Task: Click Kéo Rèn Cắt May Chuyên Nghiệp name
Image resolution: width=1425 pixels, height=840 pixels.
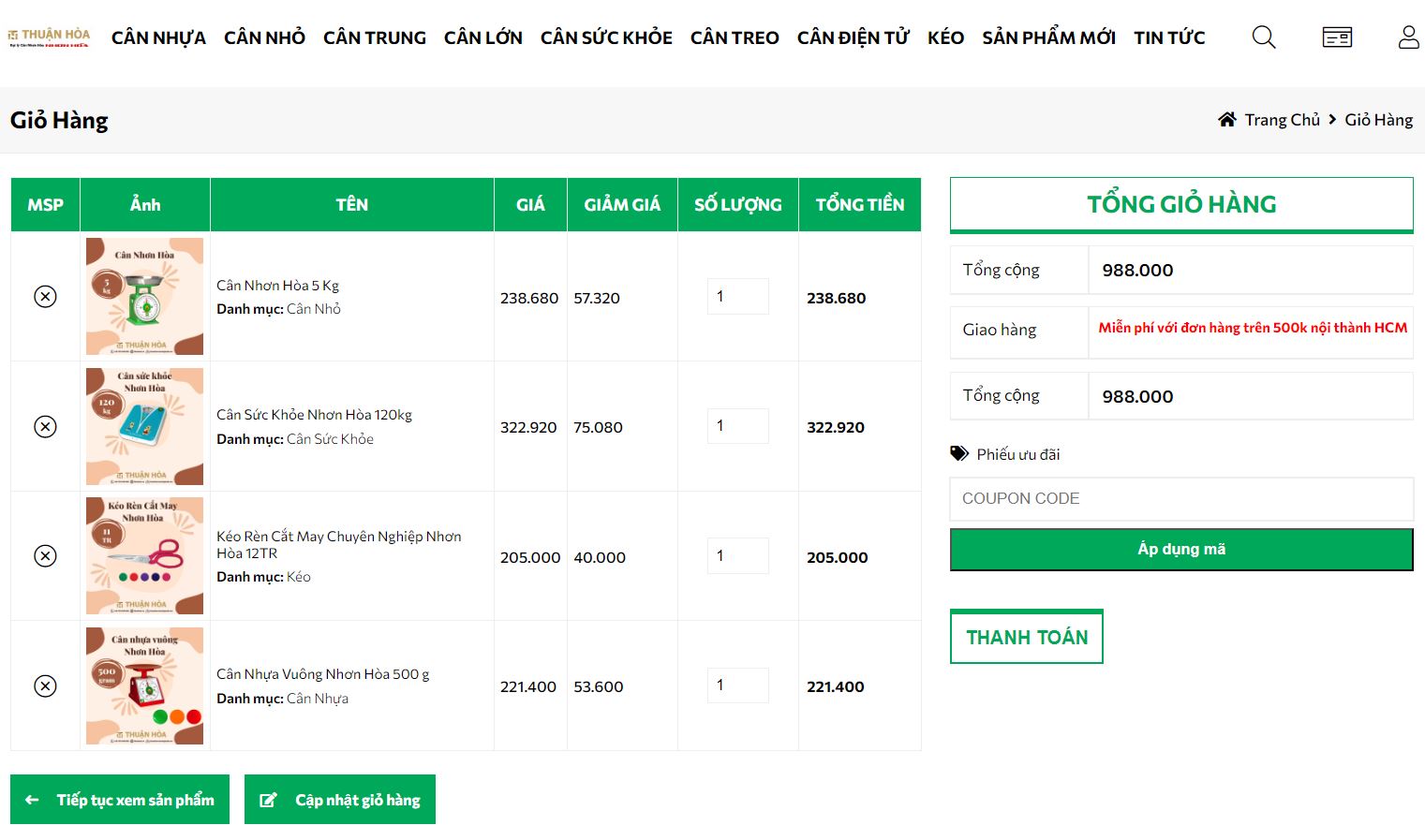Action: (x=339, y=544)
